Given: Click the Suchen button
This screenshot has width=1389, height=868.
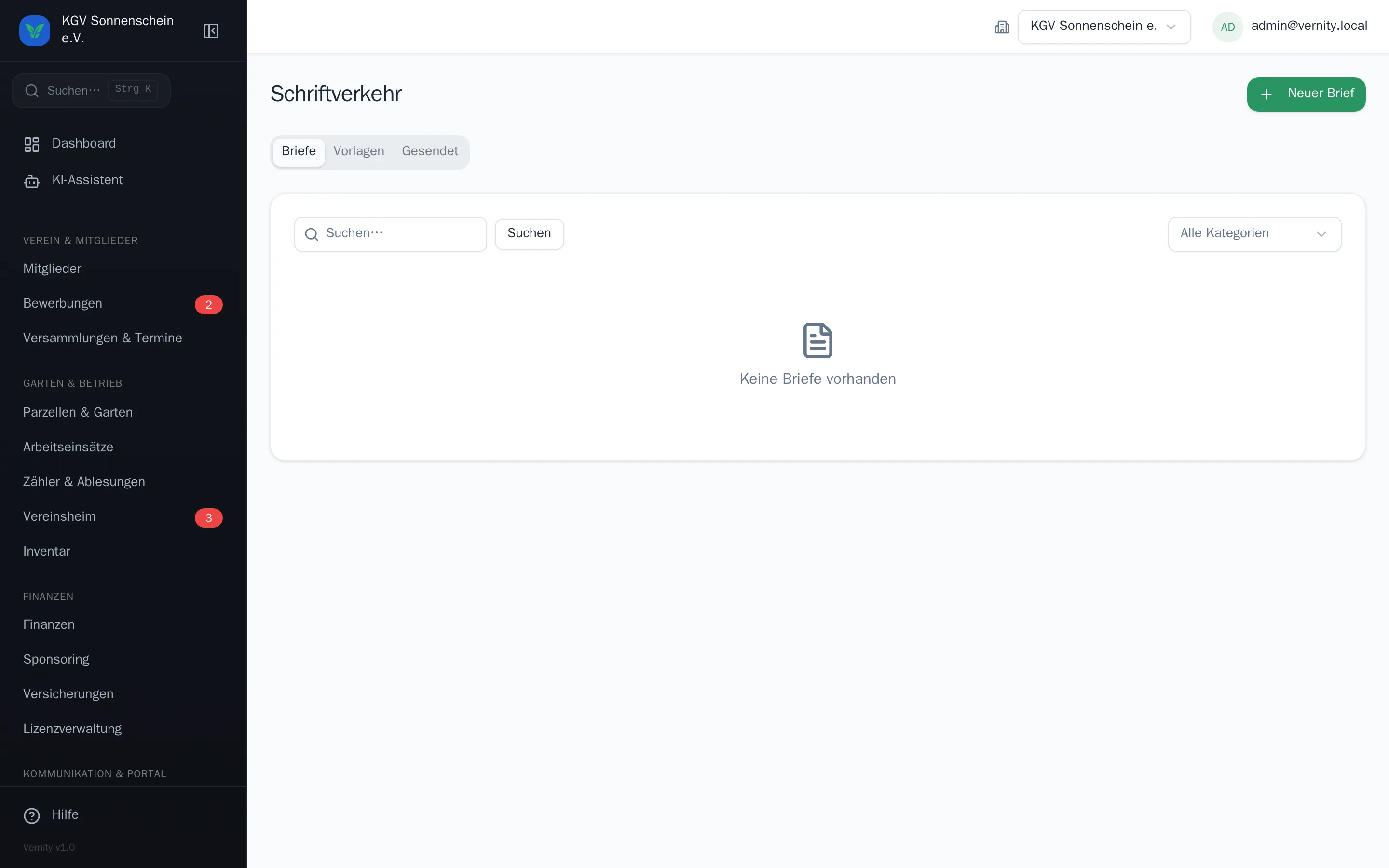Looking at the screenshot, I should click(x=529, y=234).
